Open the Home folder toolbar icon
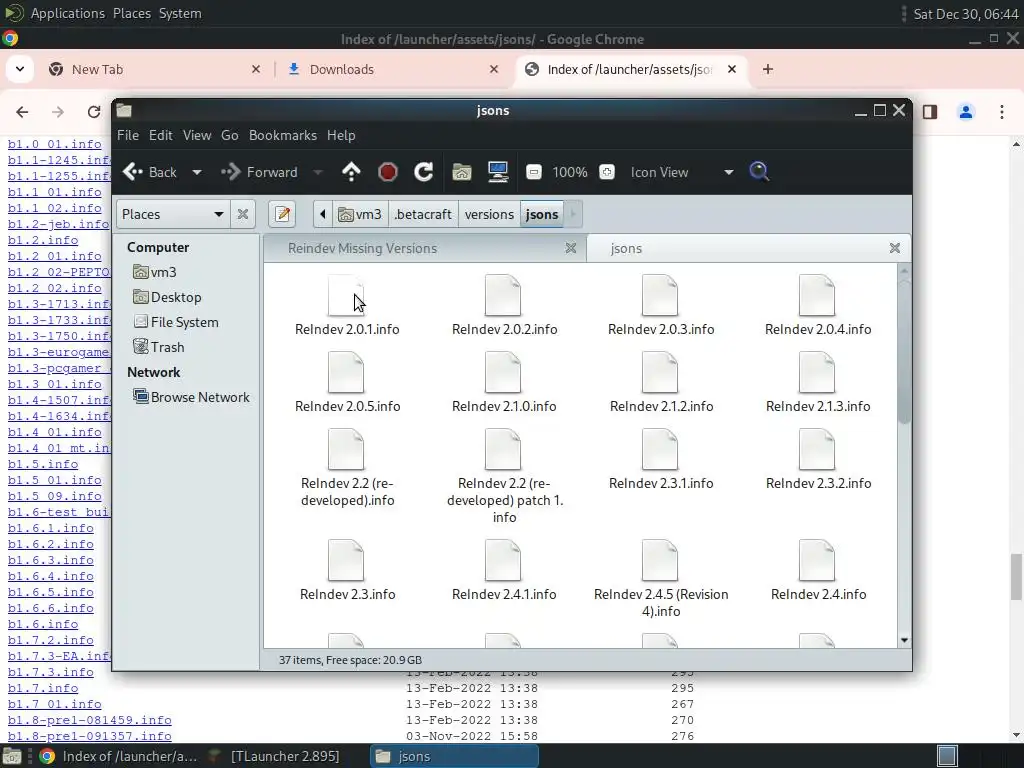 tap(462, 172)
